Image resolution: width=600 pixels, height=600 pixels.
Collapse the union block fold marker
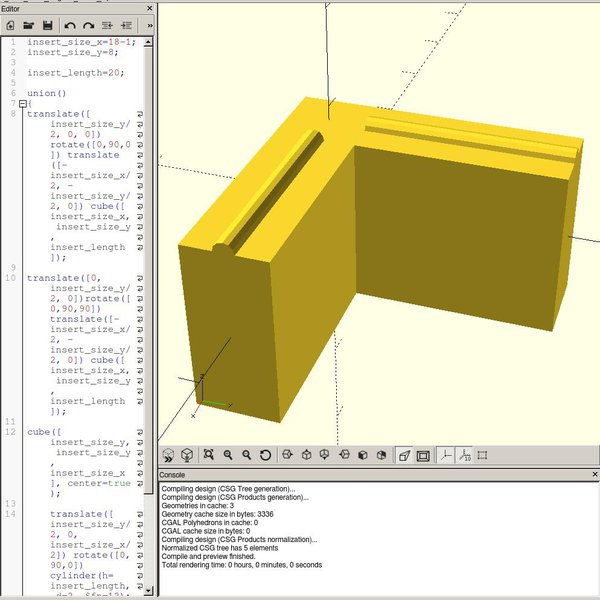coord(23,104)
